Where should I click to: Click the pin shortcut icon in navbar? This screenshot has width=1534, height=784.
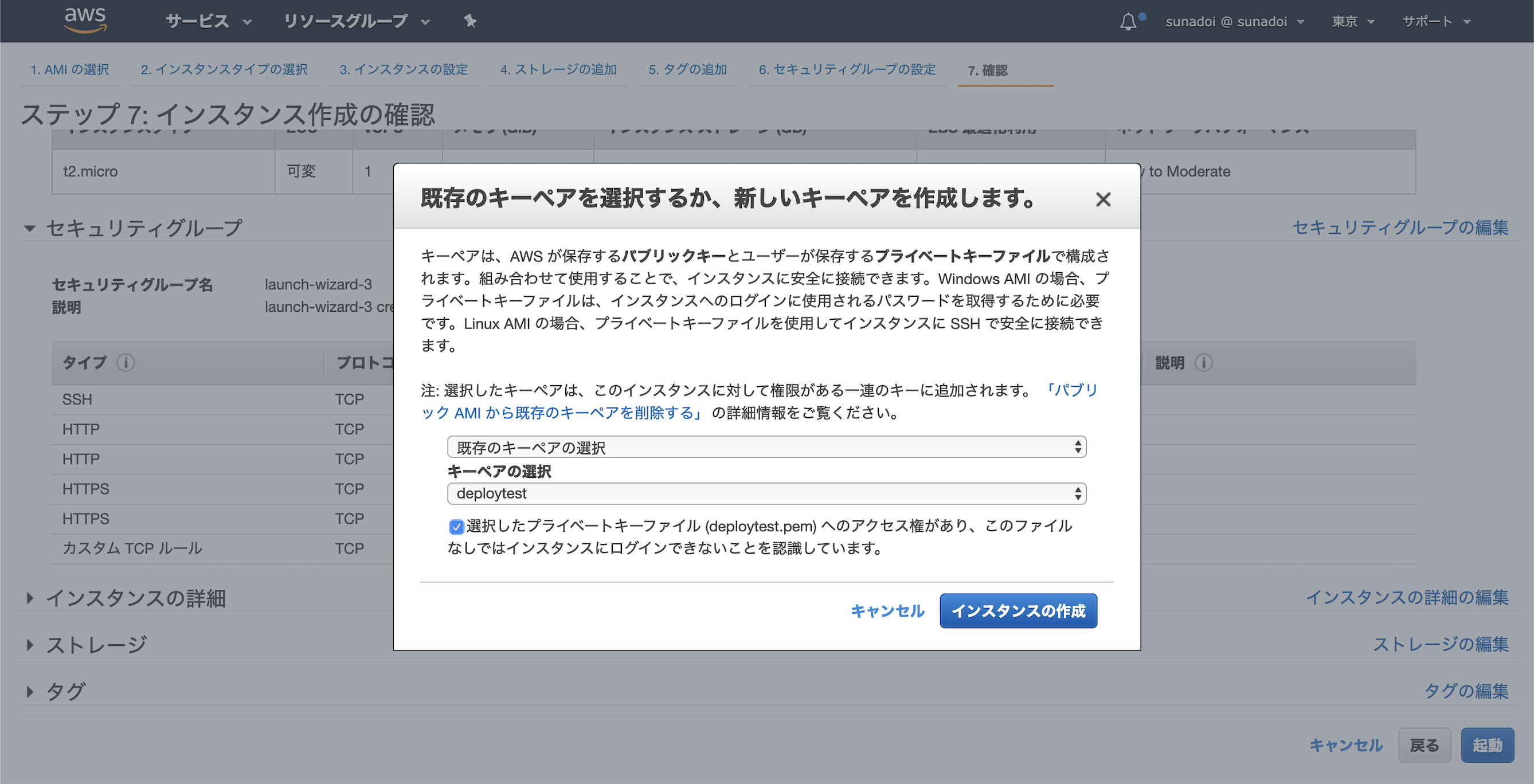pos(470,21)
